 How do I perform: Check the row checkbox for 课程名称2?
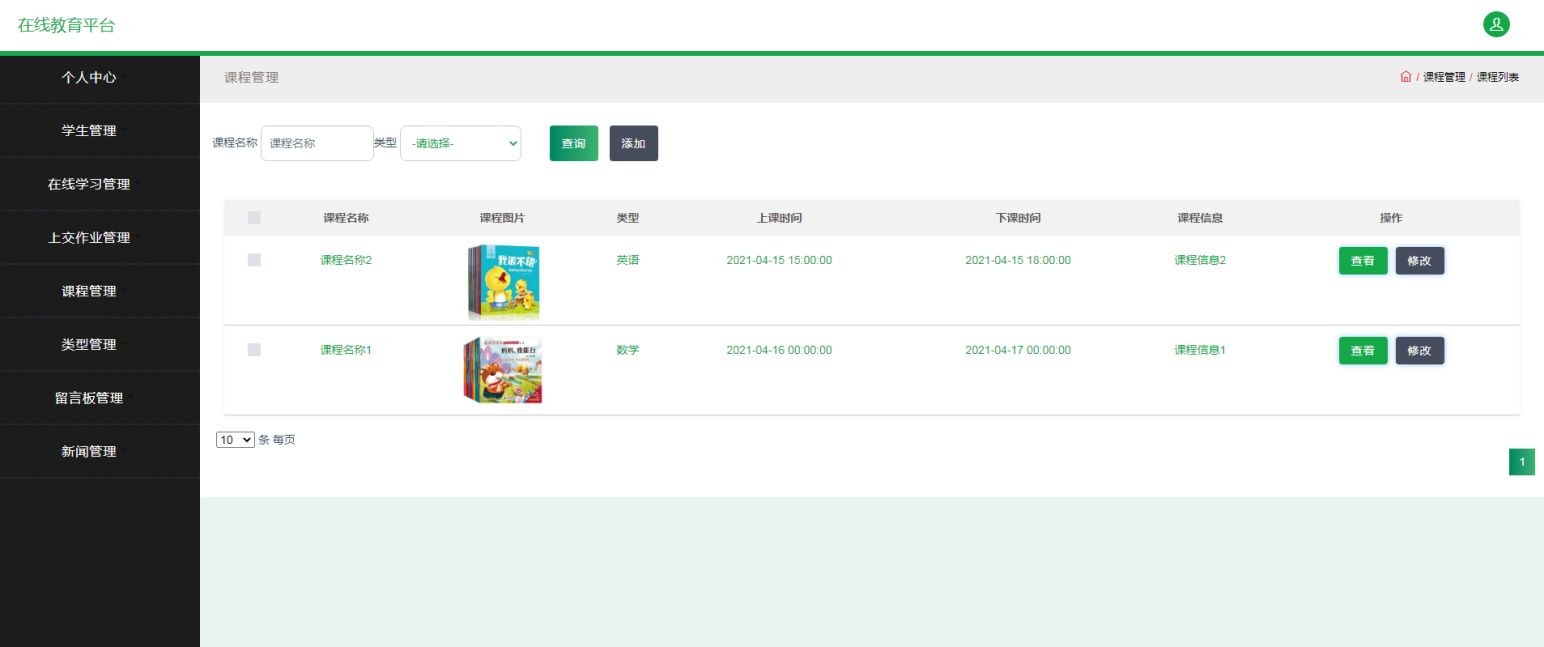254,260
